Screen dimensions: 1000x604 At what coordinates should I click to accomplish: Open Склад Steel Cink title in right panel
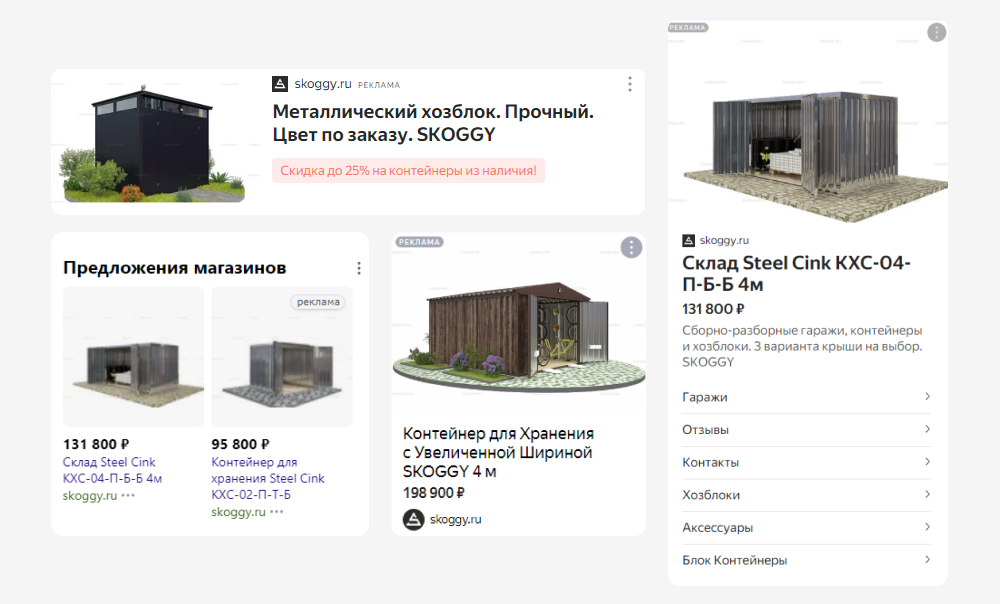[x=796, y=273]
